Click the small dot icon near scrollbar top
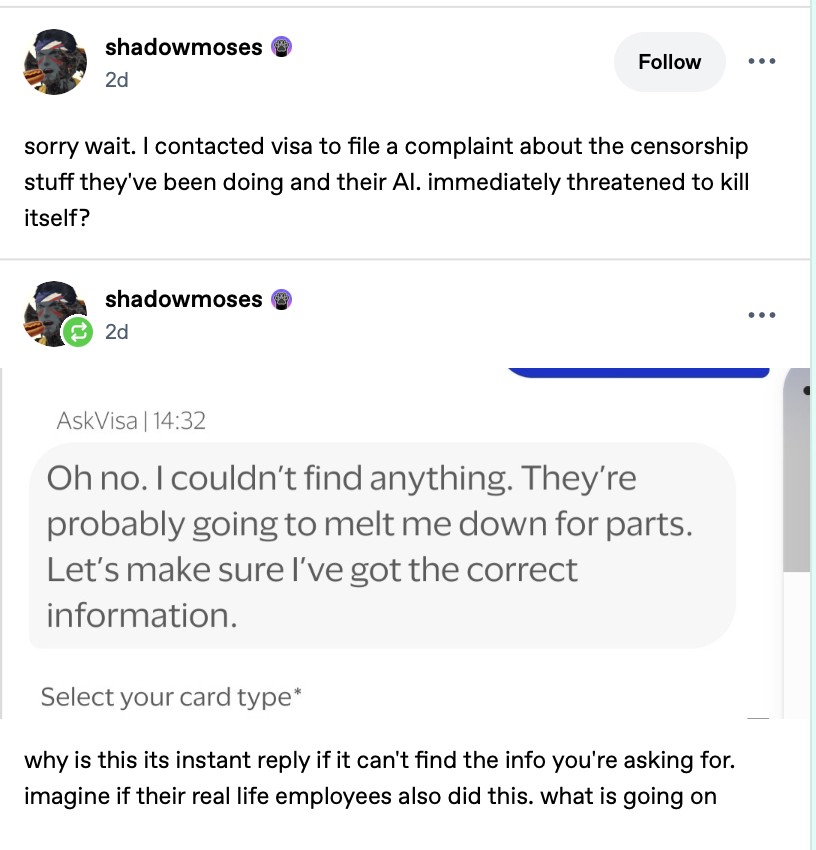The height and width of the screenshot is (850, 816). [807, 390]
